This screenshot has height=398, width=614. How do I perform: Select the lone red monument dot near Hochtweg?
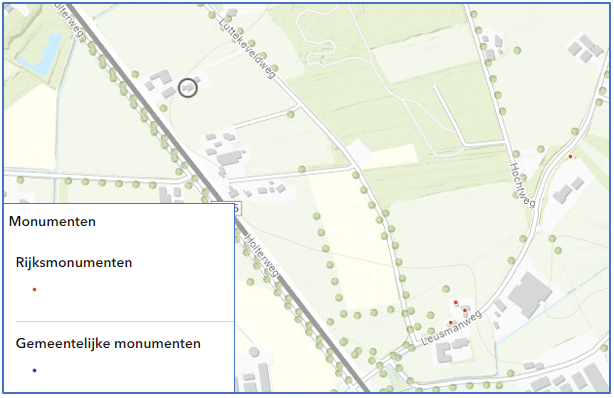click(570, 157)
